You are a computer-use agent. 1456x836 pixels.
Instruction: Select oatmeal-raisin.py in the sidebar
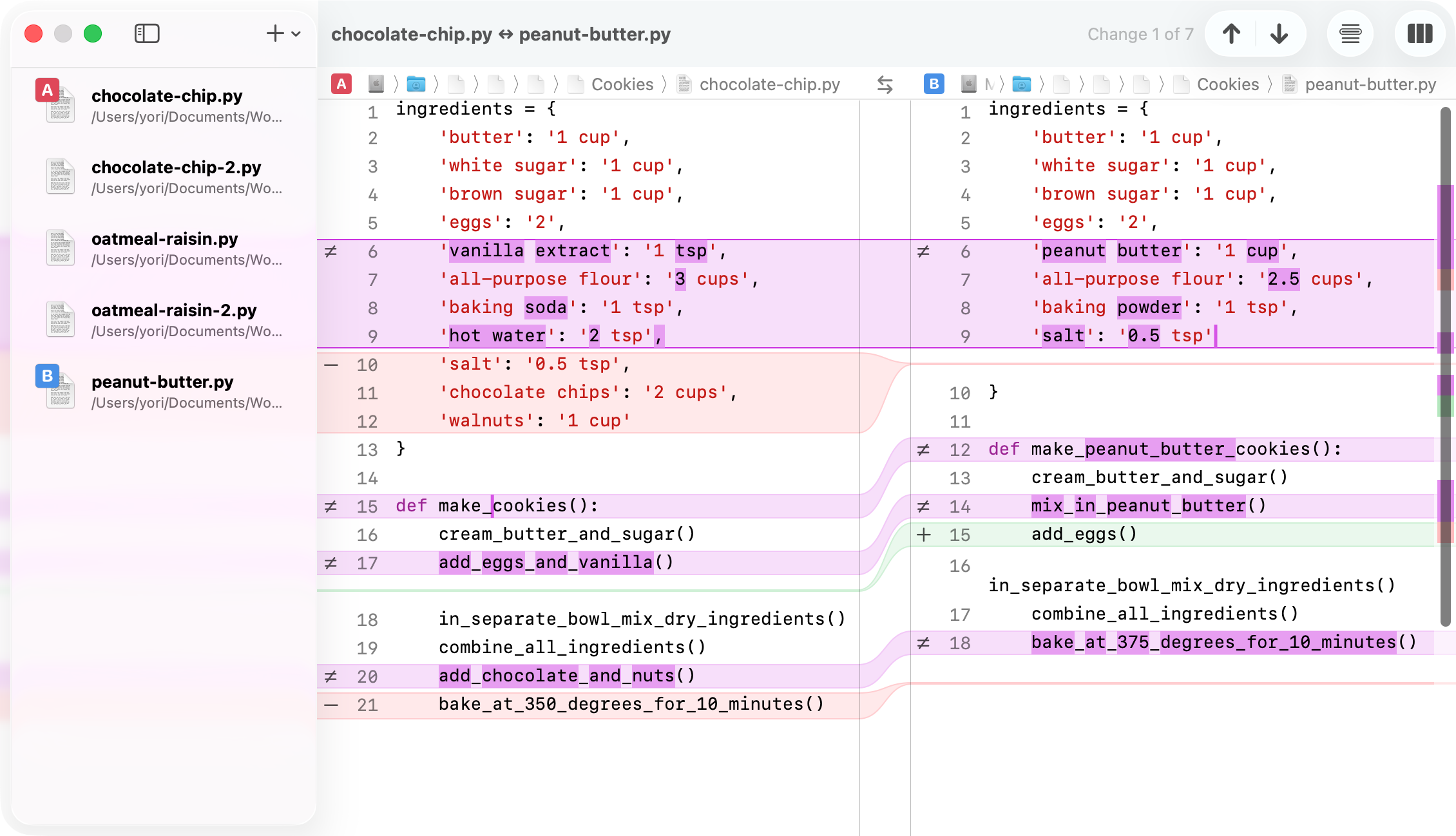coord(164,249)
